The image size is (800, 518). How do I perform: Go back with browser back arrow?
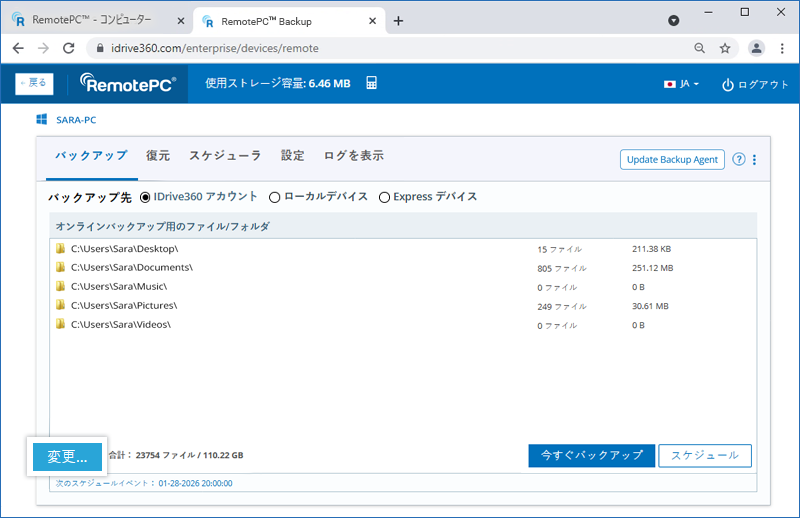[x=18, y=48]
